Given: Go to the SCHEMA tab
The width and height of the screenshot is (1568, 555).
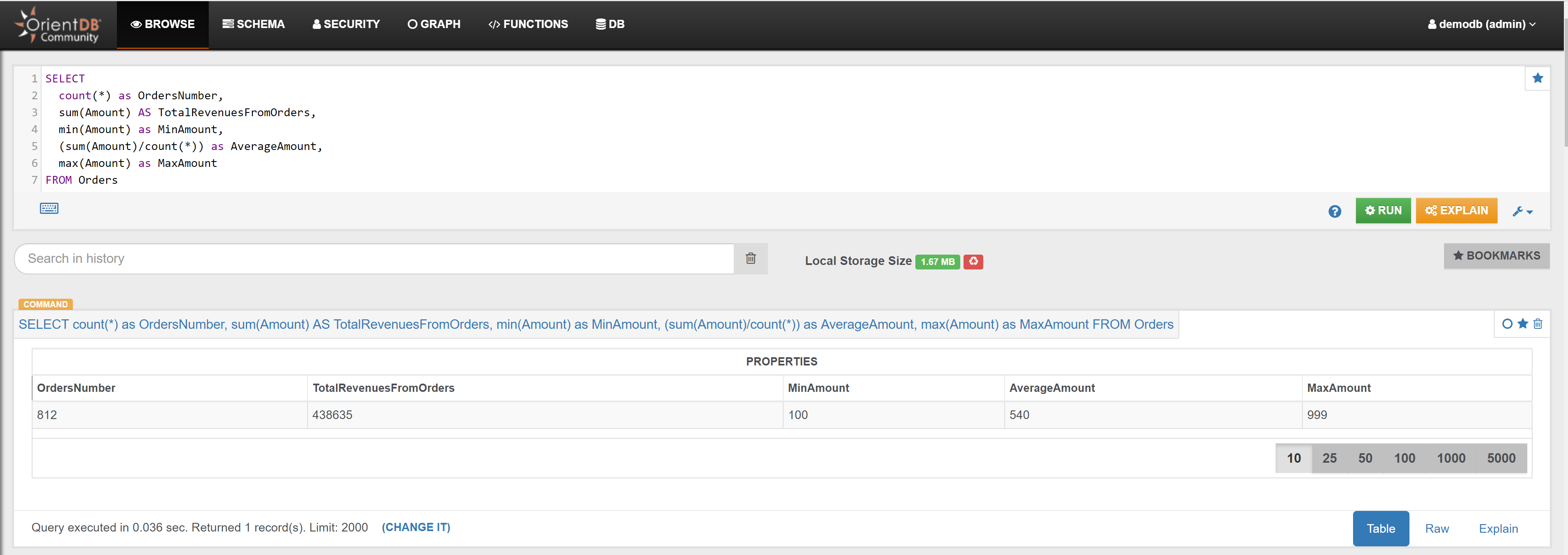Looking at the screenshot, I should [253, 24].
